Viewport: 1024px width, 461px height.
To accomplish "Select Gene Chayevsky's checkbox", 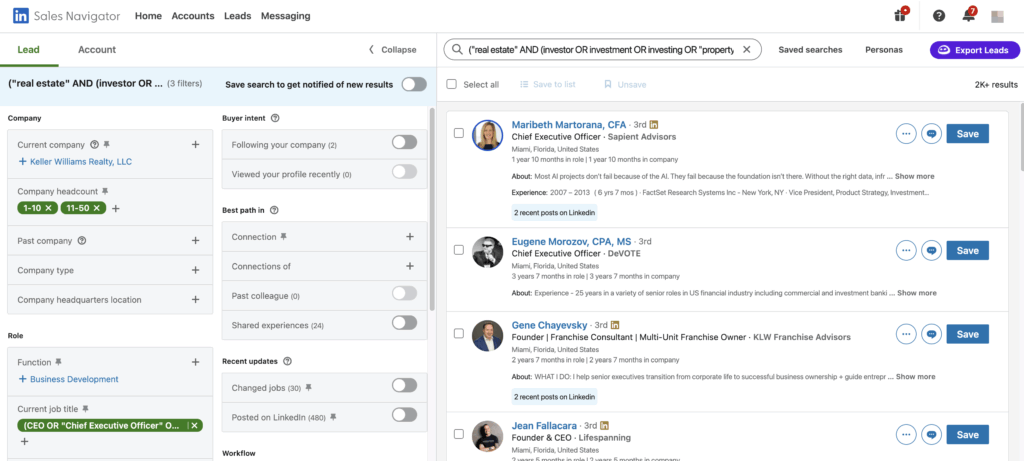I will pos(459,334).
